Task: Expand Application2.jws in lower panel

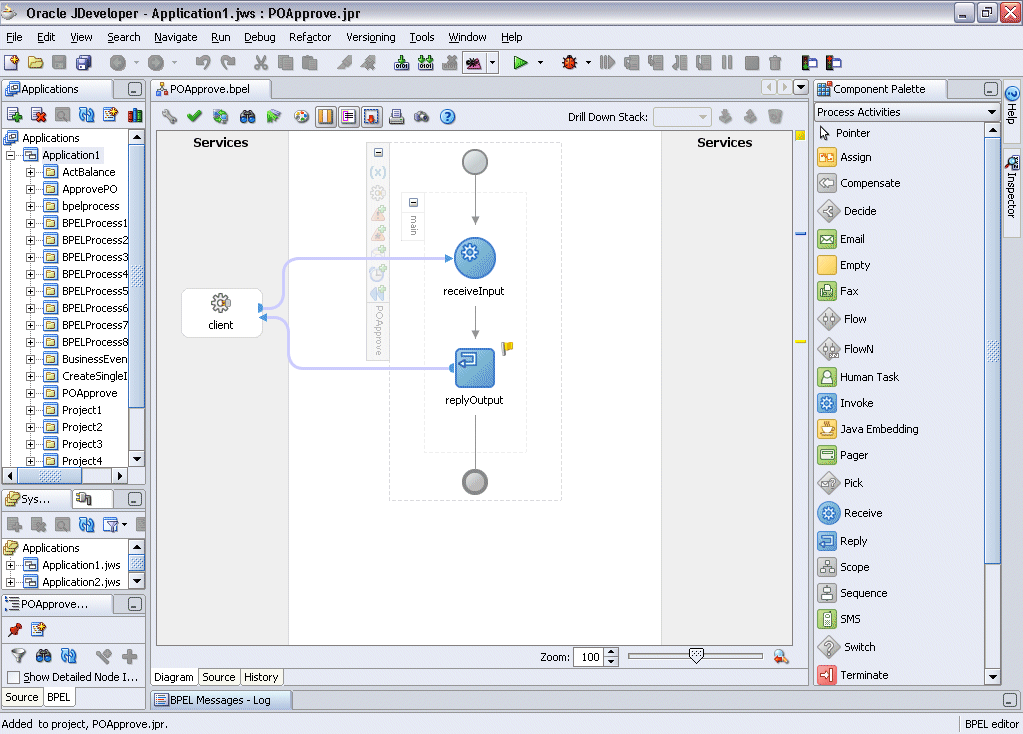Action: [10, 582]
